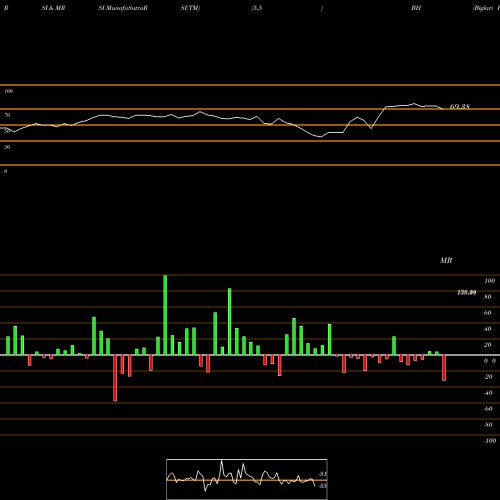Click the MR axis label '-60'

[488, 409]
